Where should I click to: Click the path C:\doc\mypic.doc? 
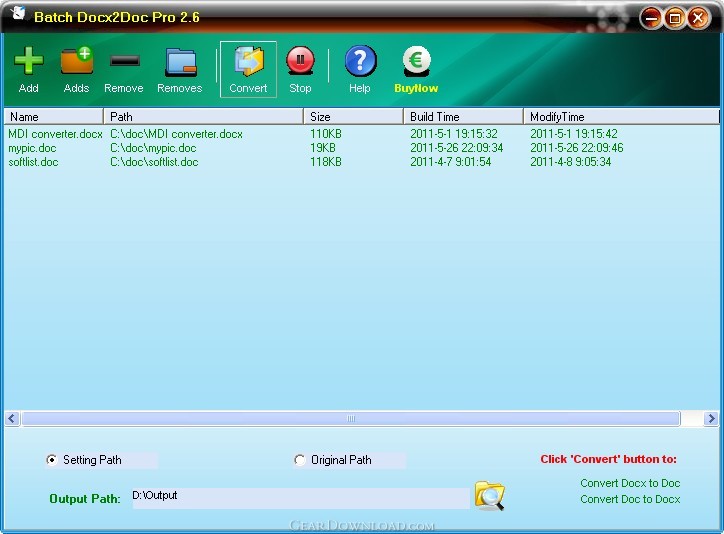pos(153,148)
